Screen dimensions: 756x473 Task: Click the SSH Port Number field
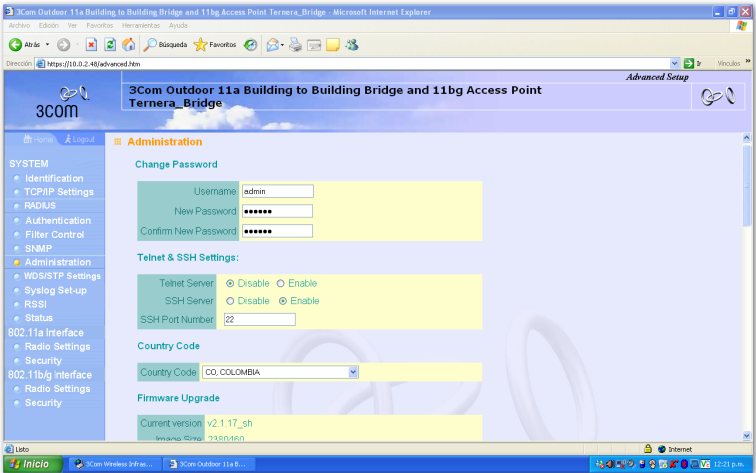259,319
